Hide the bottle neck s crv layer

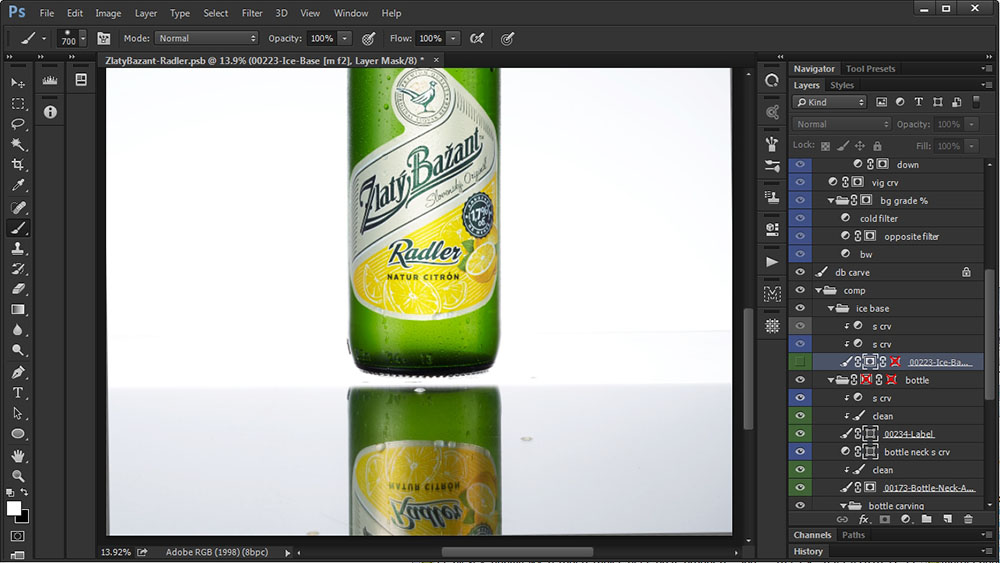(800, 451)
